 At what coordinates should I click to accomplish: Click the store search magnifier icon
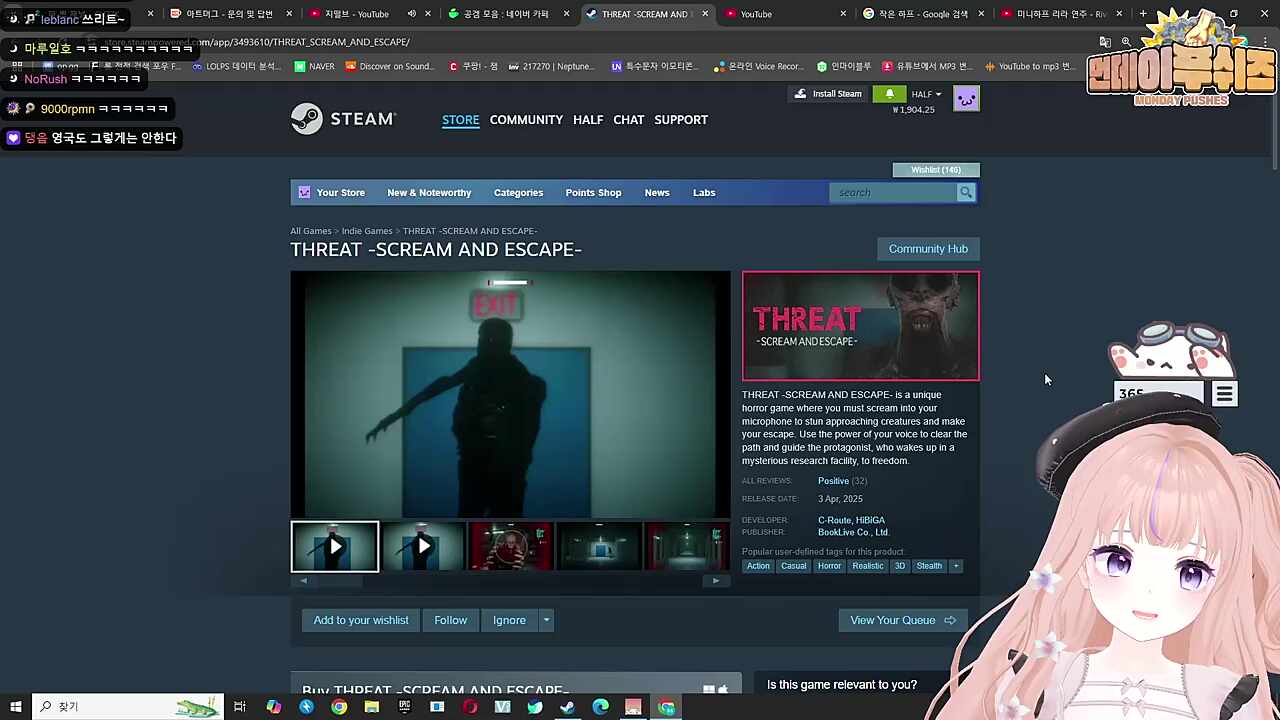pyautogui.click(x=965, y=192)
